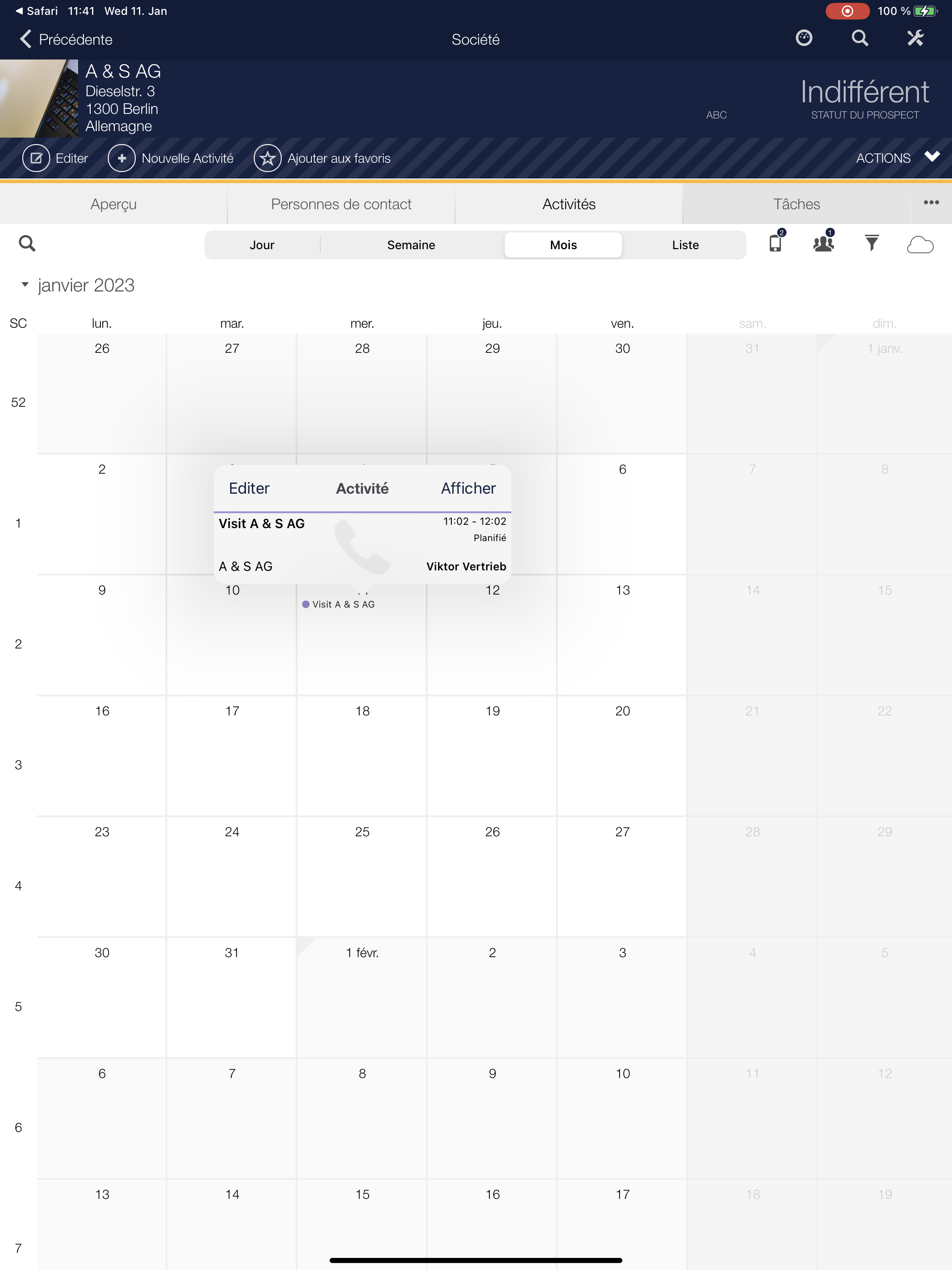Switch calendar to Liste view
The image size is (952, 1270).
[686, 245]
